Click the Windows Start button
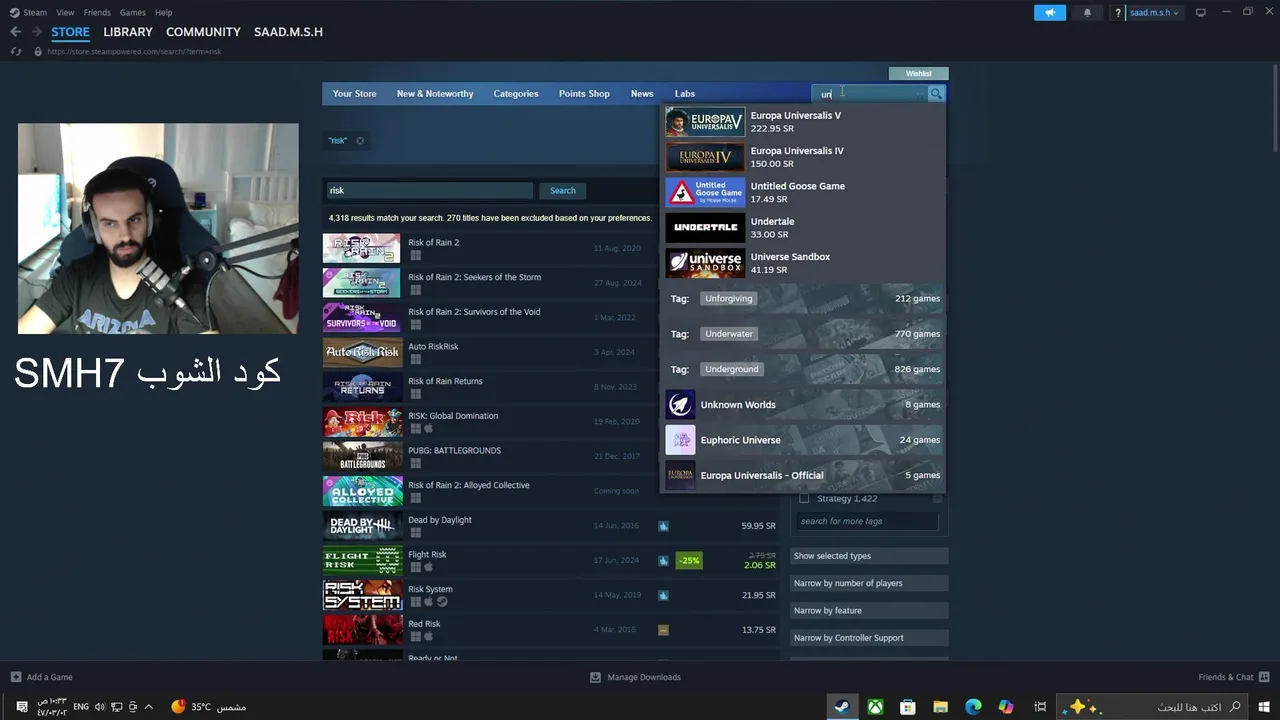The height and width of the screenshot is (720, 1280). pos(1264,707)
